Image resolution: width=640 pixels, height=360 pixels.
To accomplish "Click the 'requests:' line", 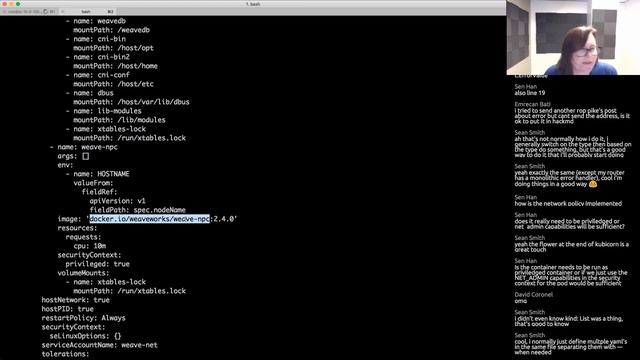I will click(84, 237).
